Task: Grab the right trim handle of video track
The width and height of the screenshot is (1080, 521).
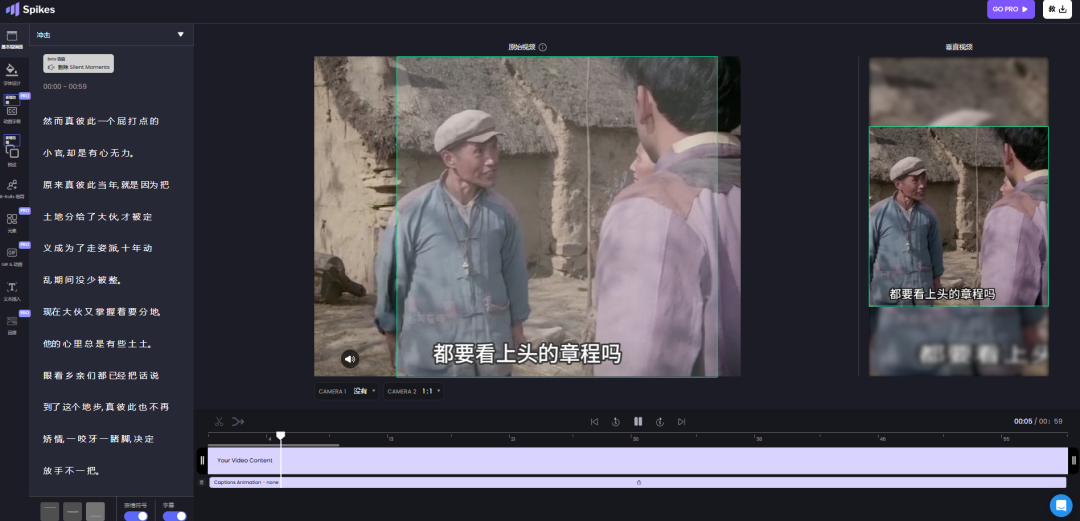Action: (x=1074, y=460)
